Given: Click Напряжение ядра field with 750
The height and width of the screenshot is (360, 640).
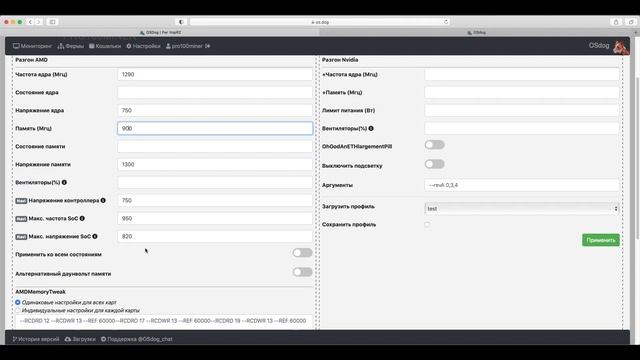Looking at the screenshot, I should click(215, 110).
